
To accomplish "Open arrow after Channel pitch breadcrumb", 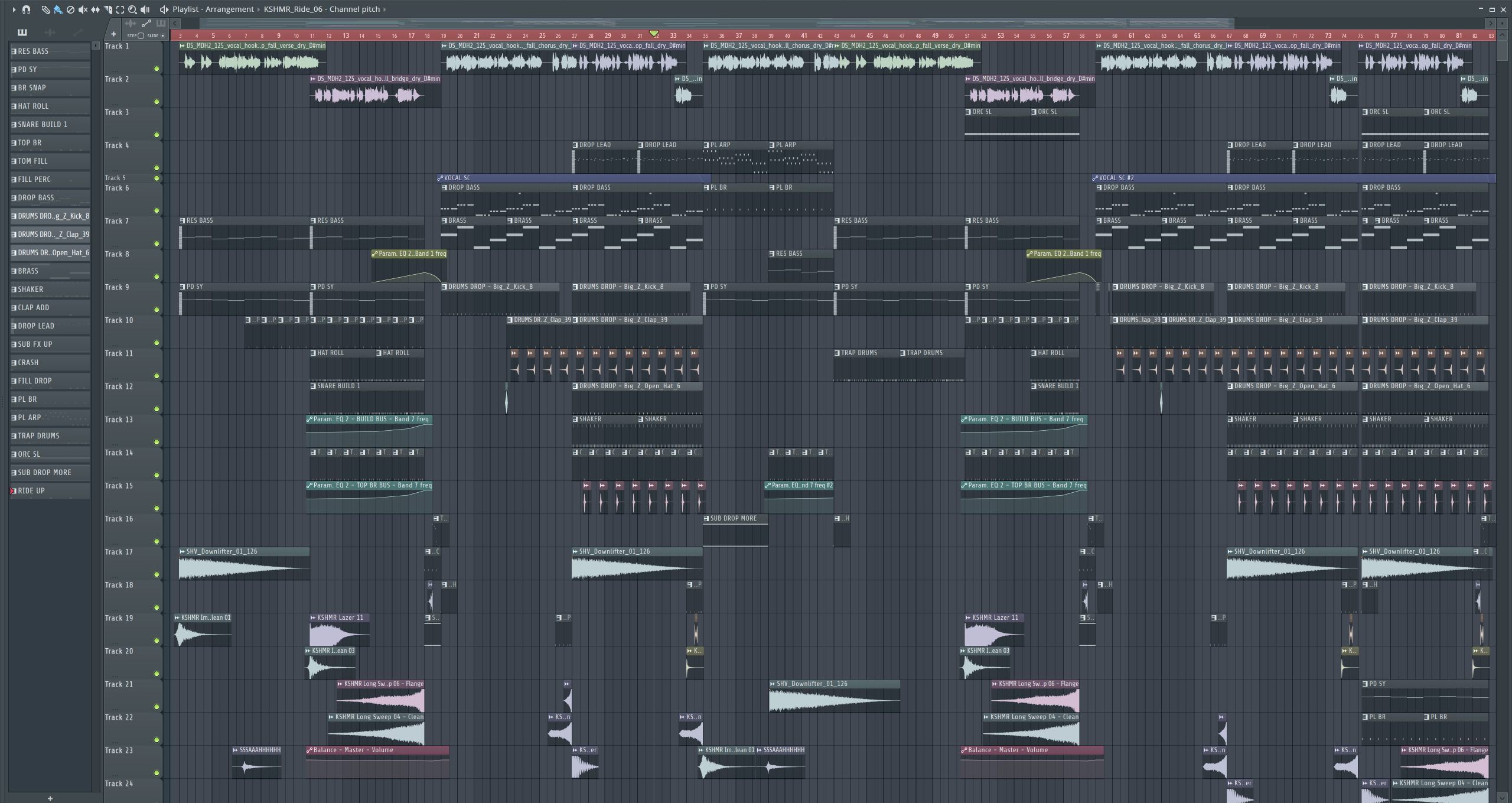I will (x=384, y=9).
